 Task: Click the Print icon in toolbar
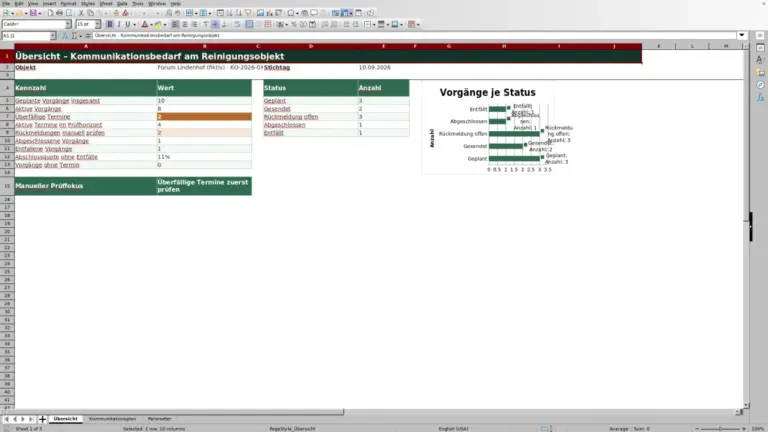click(59, 13)
